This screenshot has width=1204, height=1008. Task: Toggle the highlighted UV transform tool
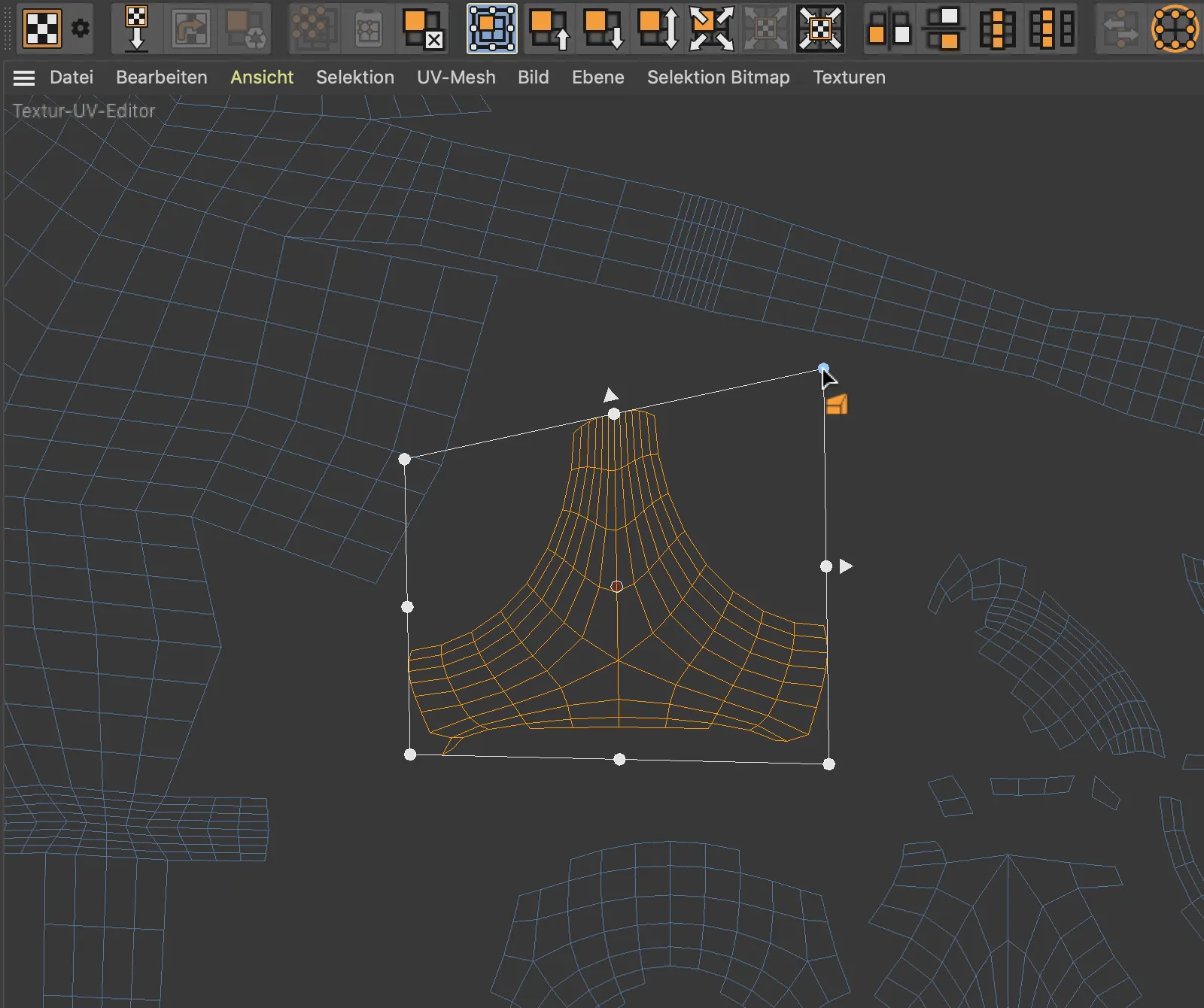click(491, 29)
